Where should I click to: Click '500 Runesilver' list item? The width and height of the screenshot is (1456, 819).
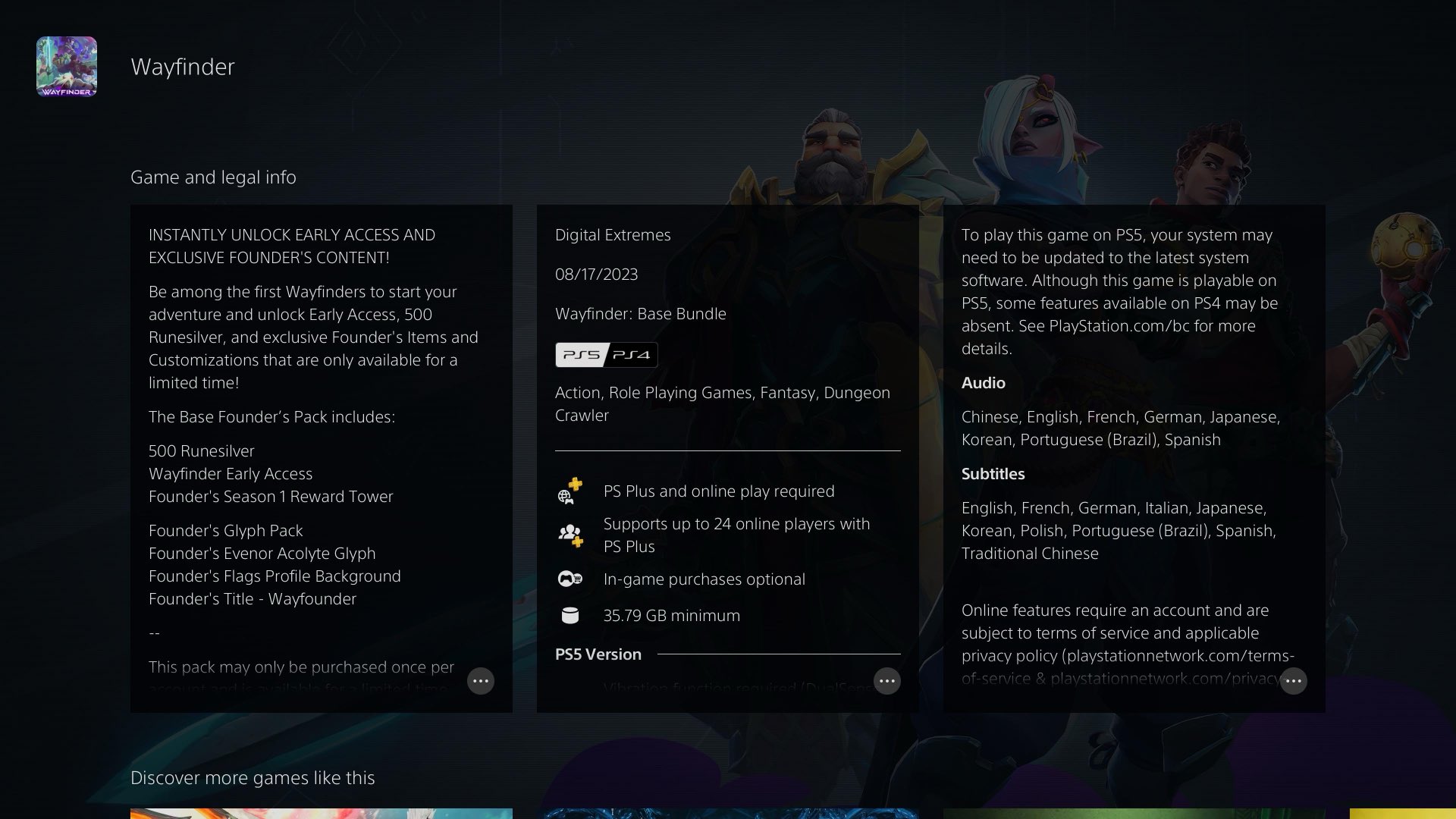point(202,451)
